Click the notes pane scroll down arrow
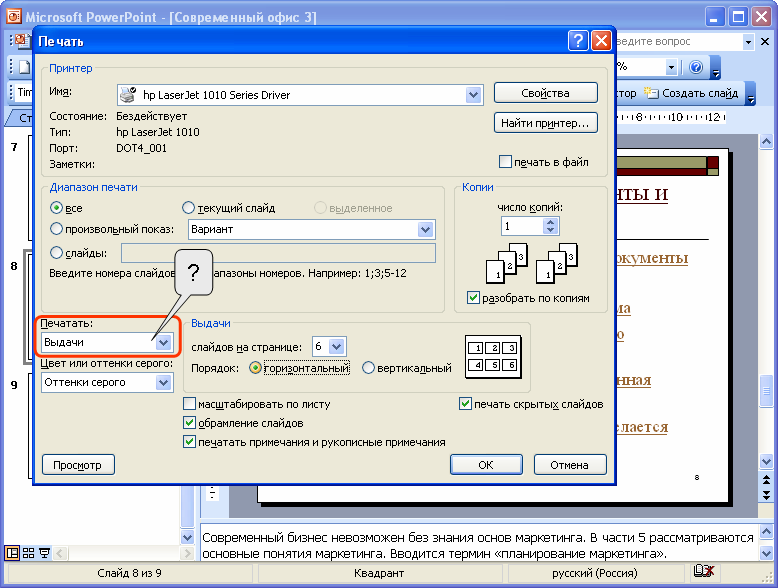Image resolution: width=778 pixels, height=588 pixels. pyautogui.click(x=766, y=552)
